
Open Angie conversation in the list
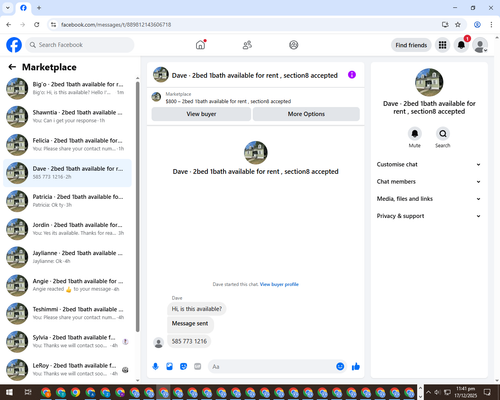pyautogui.click(x=67, y=285)
